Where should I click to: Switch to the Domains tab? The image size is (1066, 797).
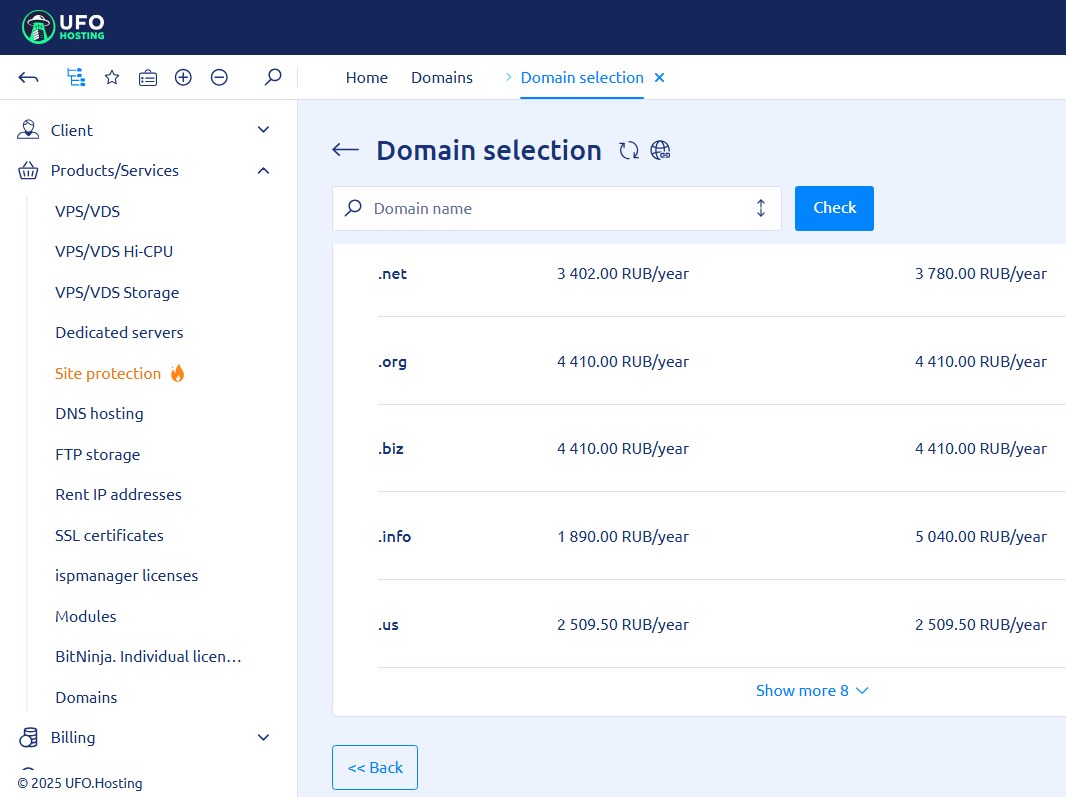pos(442,77)
